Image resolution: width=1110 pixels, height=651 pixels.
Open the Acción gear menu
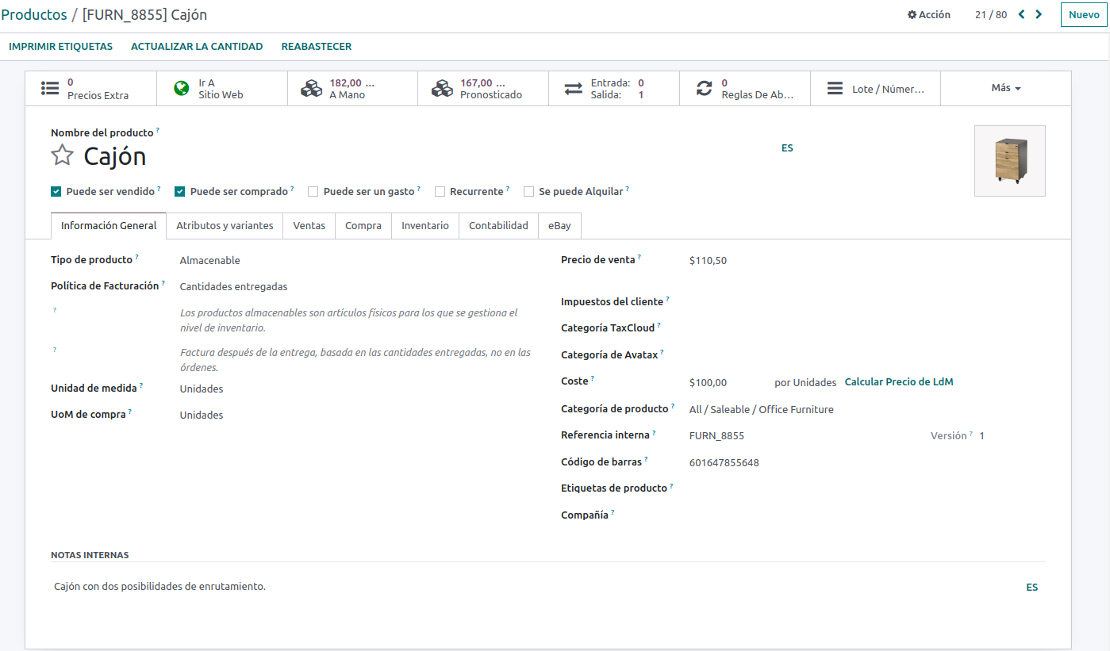[928, 14]
